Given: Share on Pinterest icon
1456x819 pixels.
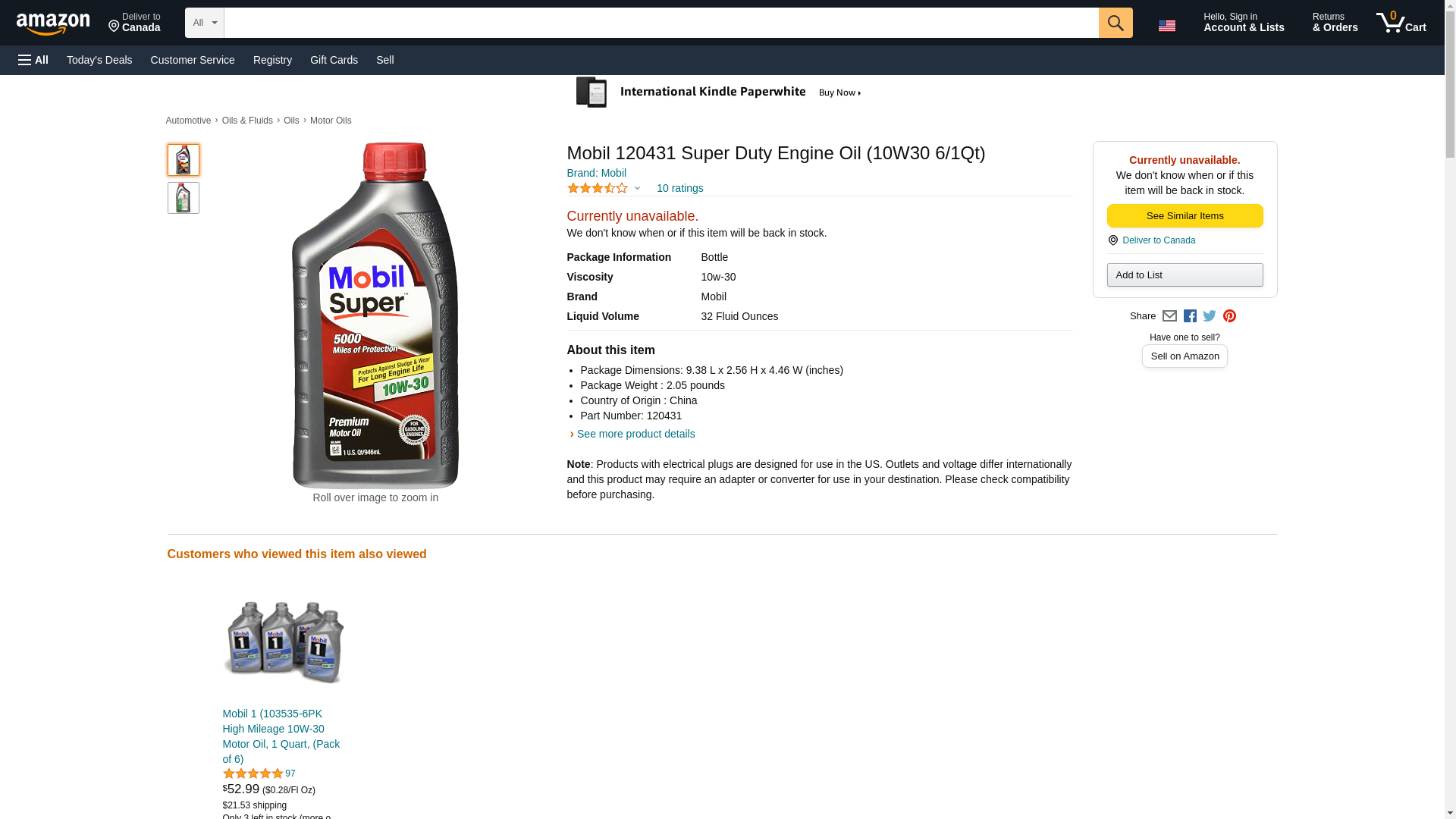Looking at the screenshot, I should (x=1229, y=316).
